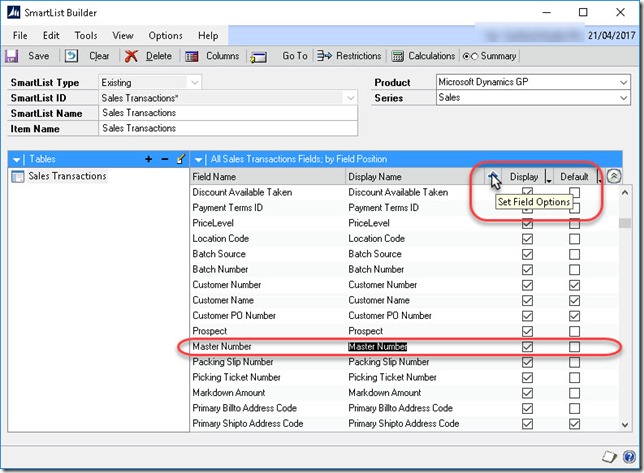The width and height of the screenshot is (644, 473).
Task: Click the plus icon in Tables header
Action: click(x=149, y=159)
